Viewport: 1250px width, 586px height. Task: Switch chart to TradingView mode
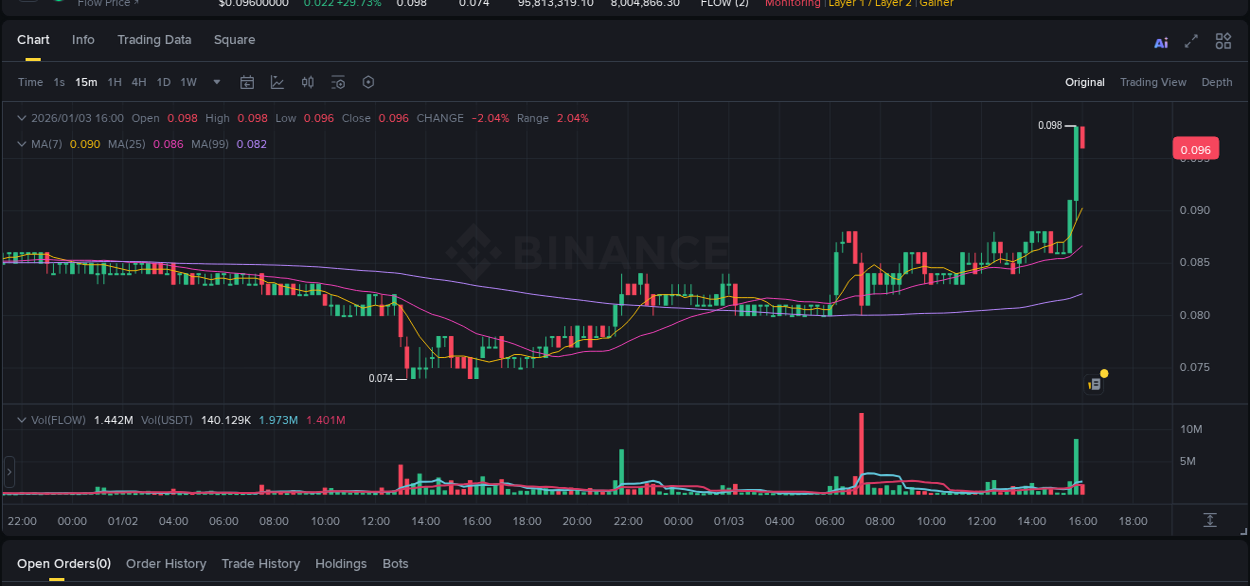1153,82
